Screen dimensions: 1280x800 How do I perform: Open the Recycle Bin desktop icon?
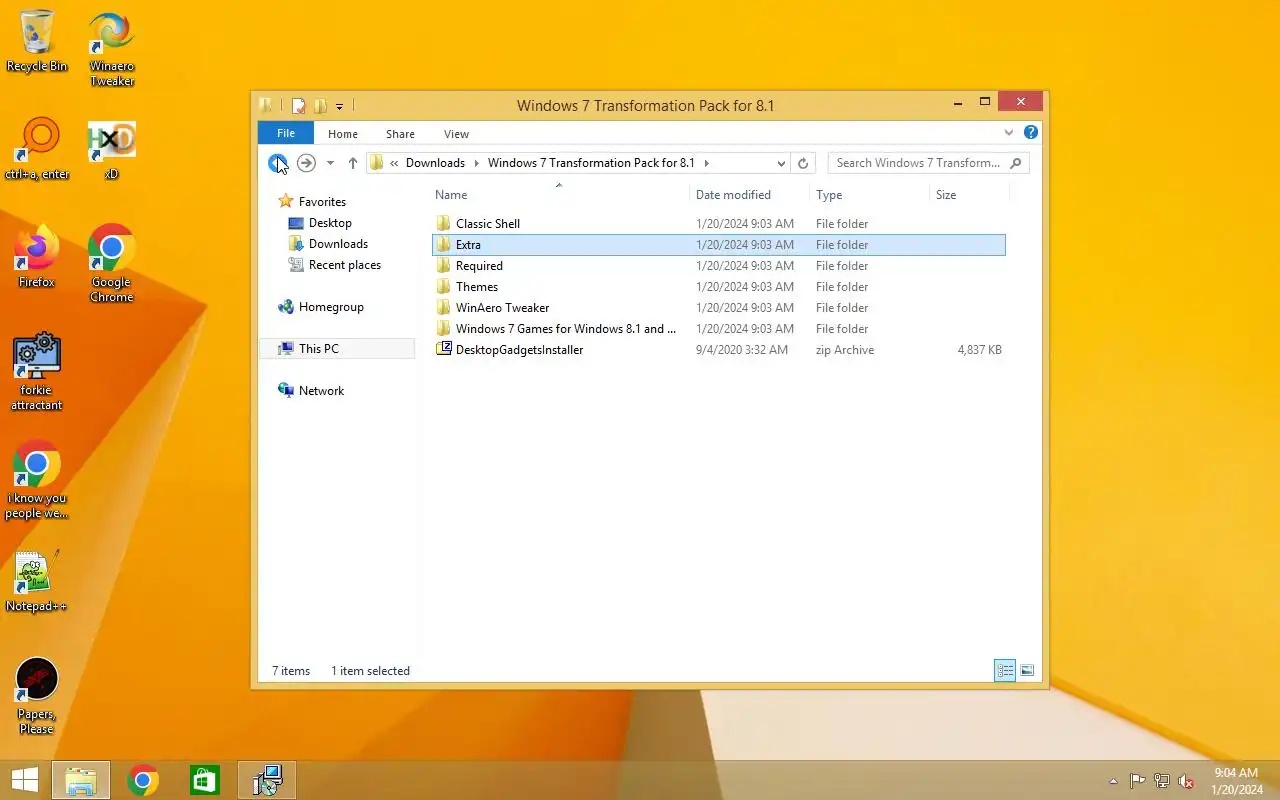point(37,41)
